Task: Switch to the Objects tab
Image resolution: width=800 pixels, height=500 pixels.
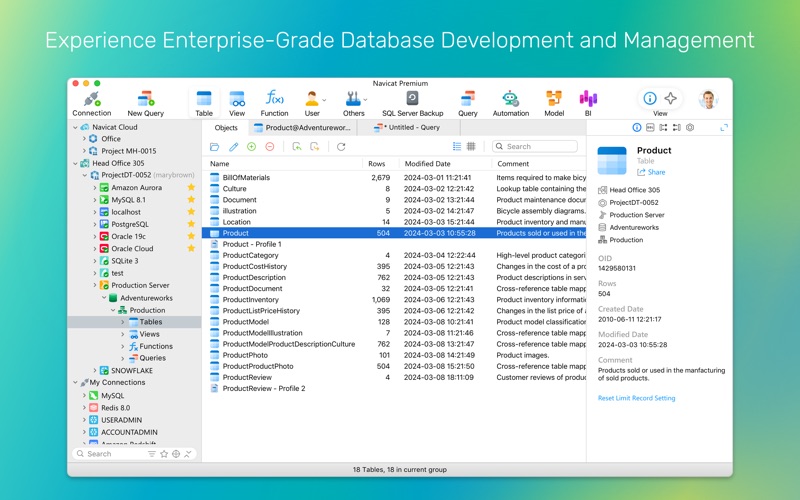Action: [x=226, y=128]
